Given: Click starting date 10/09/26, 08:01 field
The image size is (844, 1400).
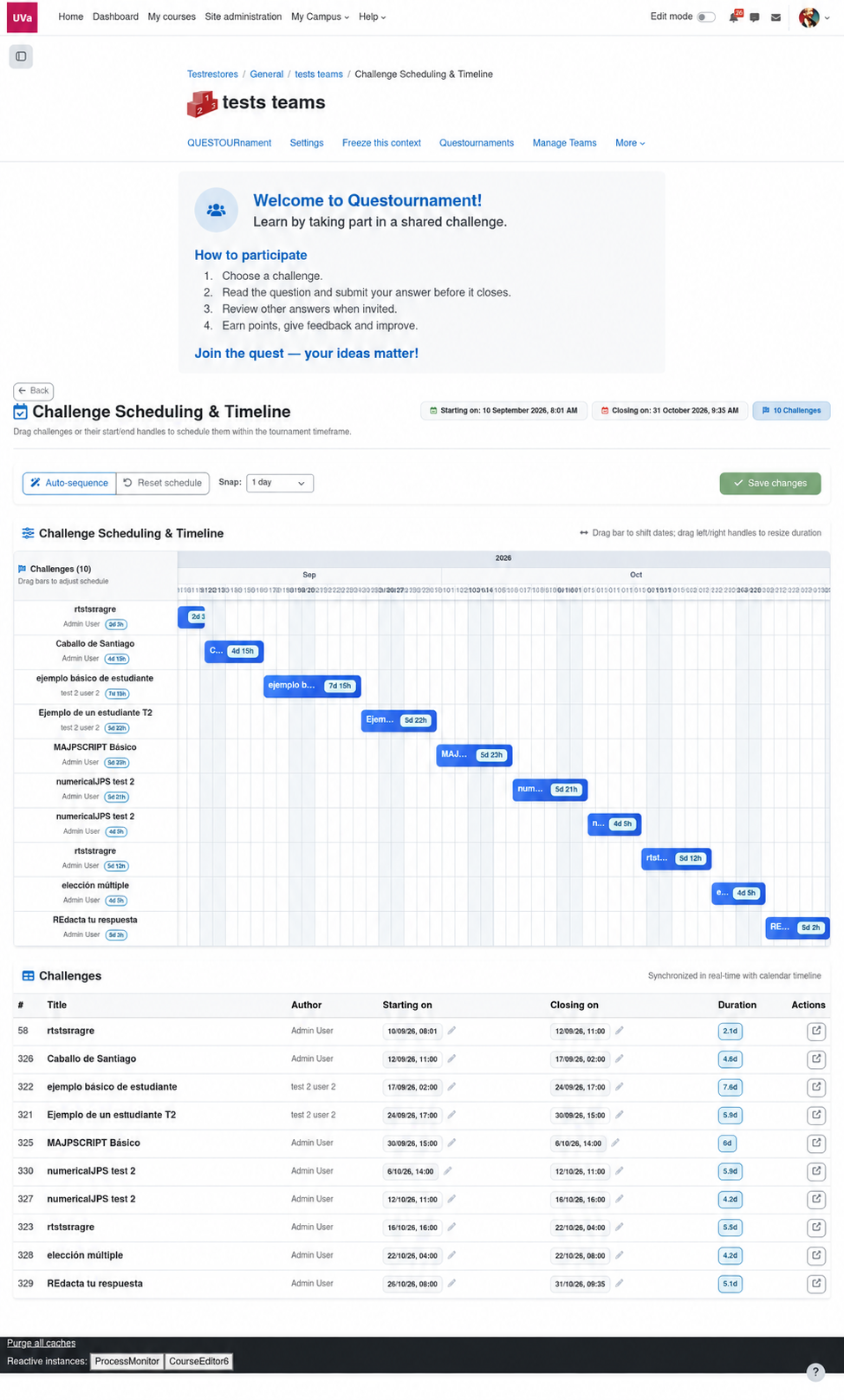Looking at the screenshot, I should 412,1031.
